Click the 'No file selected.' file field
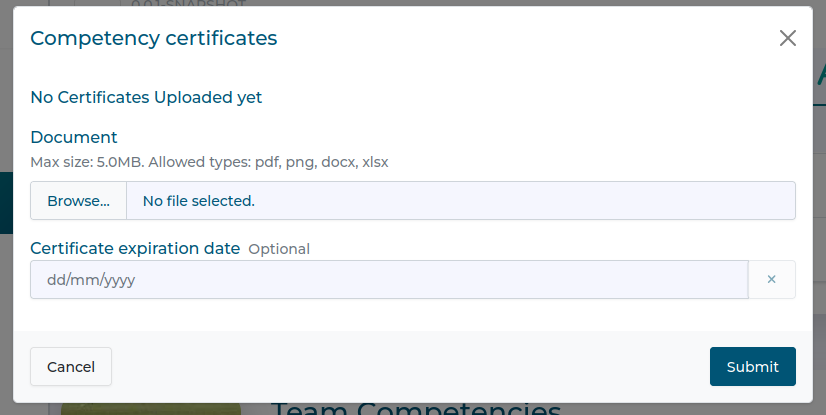This screenshot has height=415, width=826. [x=460, y=201]
